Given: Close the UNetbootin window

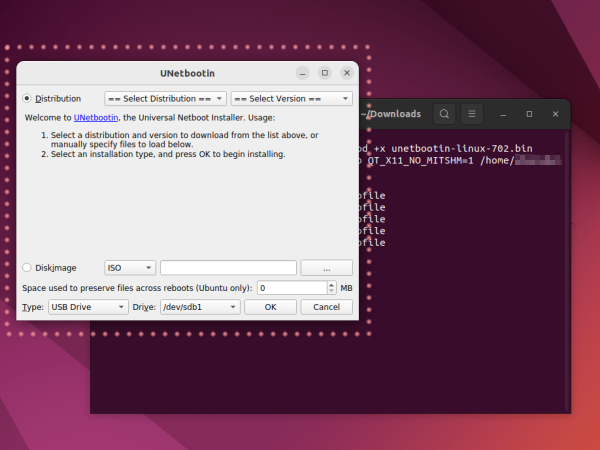Looking at the screenshot, I should pos(347,73).
